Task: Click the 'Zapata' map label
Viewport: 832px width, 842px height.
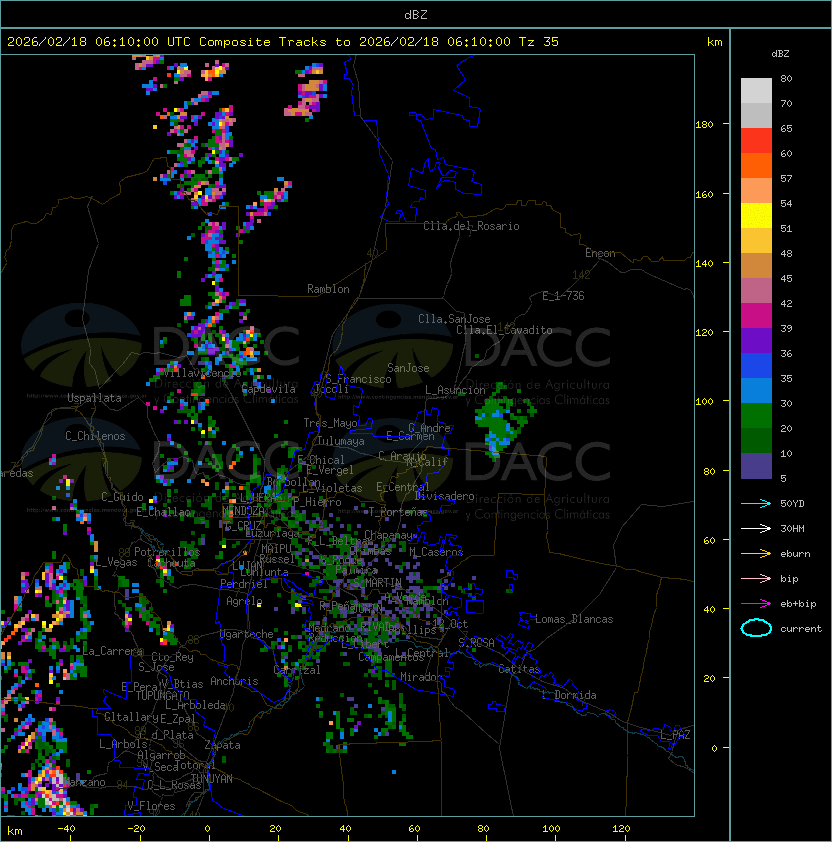Action: pos(222,745)
